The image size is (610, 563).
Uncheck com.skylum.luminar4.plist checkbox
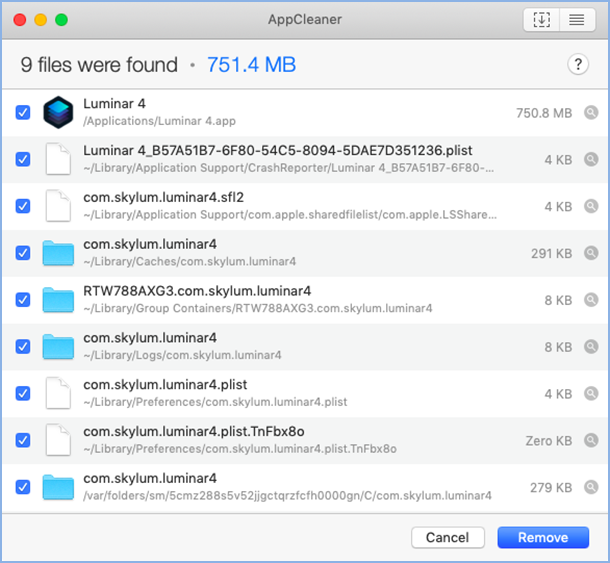[x=23, y=393]
